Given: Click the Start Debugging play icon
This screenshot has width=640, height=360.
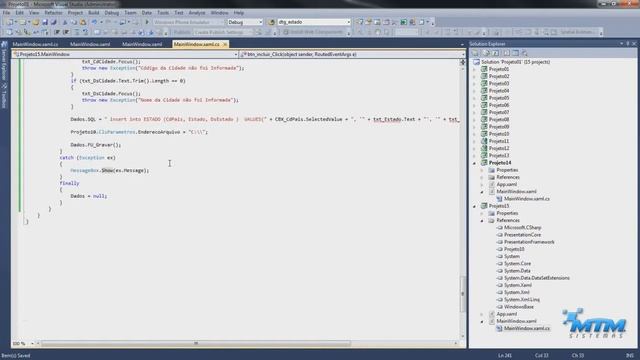Looking at the screenshot, I should pyautogui.click(x=147, y=22).
